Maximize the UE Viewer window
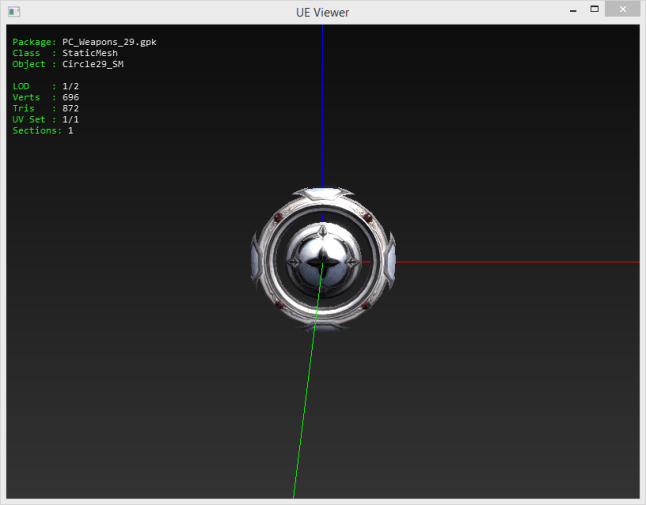646x505 pixels. (594, 10)
